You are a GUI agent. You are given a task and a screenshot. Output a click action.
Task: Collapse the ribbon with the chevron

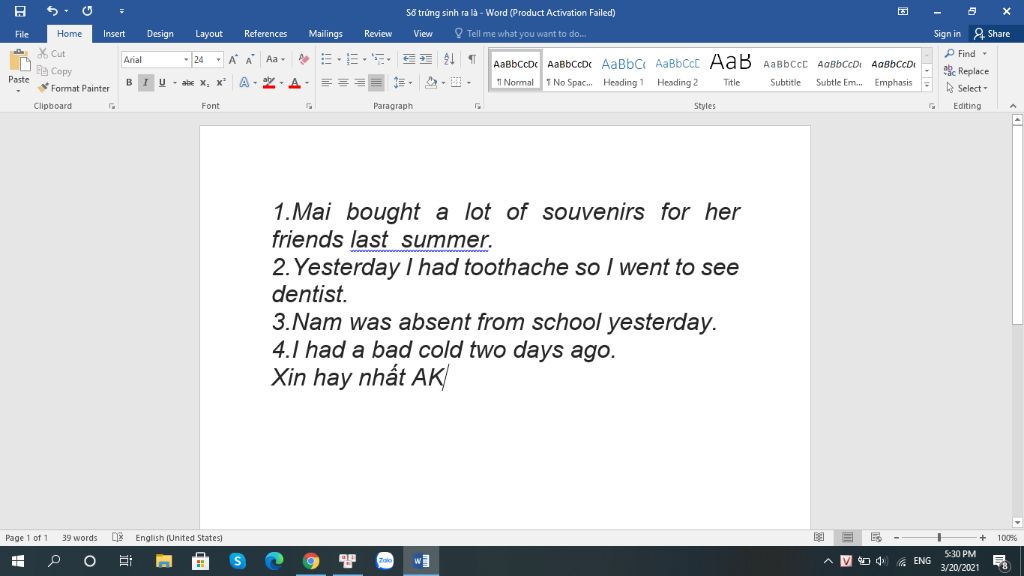point(1013,106)
